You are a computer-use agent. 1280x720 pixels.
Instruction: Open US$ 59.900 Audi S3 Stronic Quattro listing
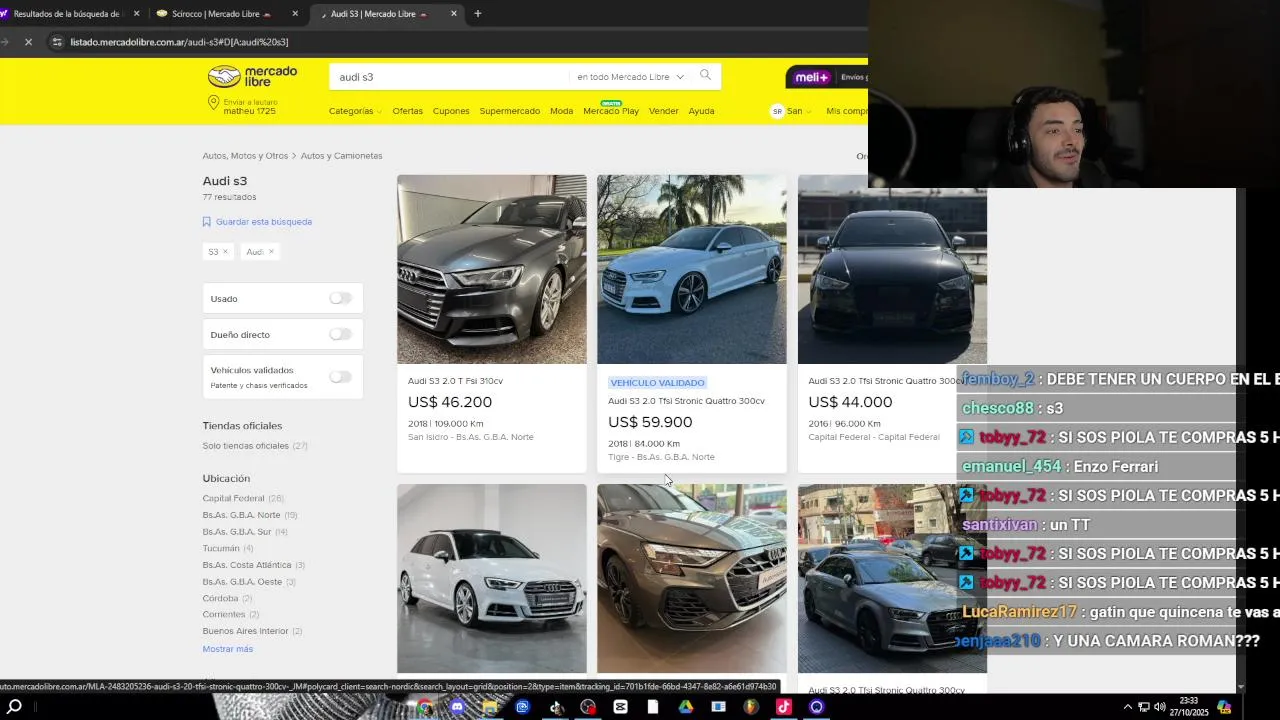tap(686, 401)
